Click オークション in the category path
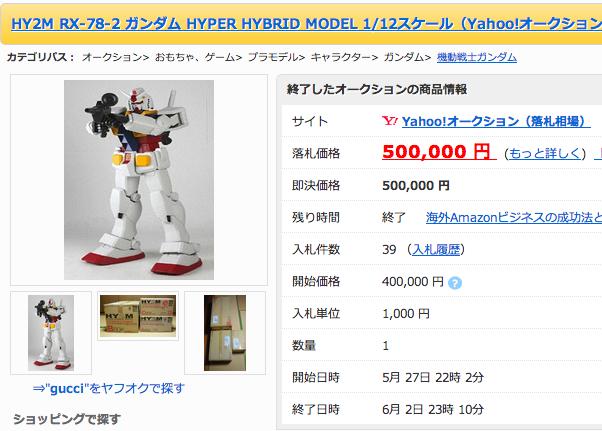 [x=112, y=57]
